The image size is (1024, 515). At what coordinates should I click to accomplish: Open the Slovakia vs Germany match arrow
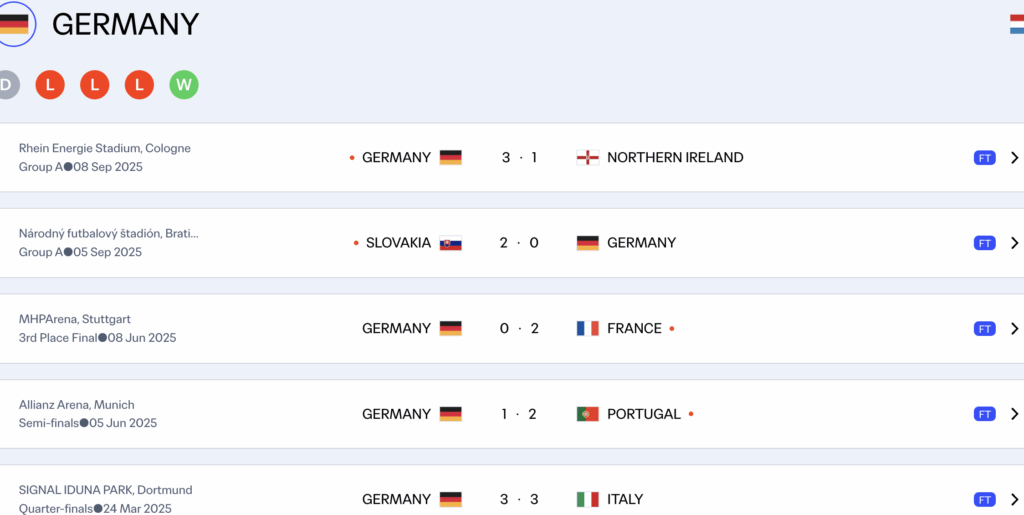1014,243
